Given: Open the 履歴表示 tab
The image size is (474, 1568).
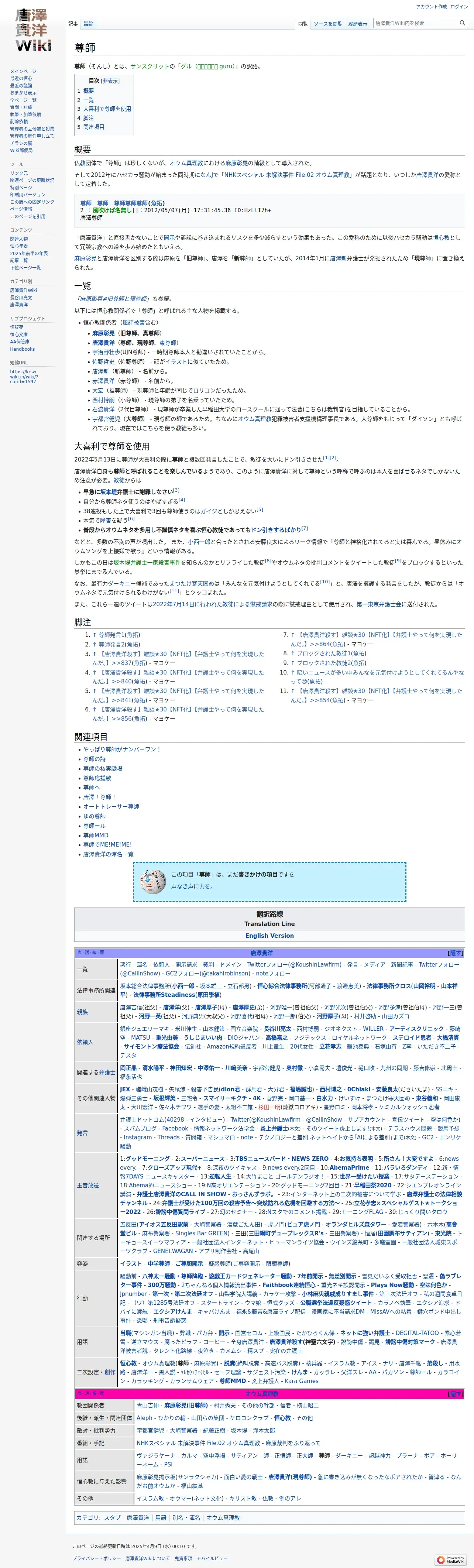Looking at the screenshot, I should click(x=358, y=24).
